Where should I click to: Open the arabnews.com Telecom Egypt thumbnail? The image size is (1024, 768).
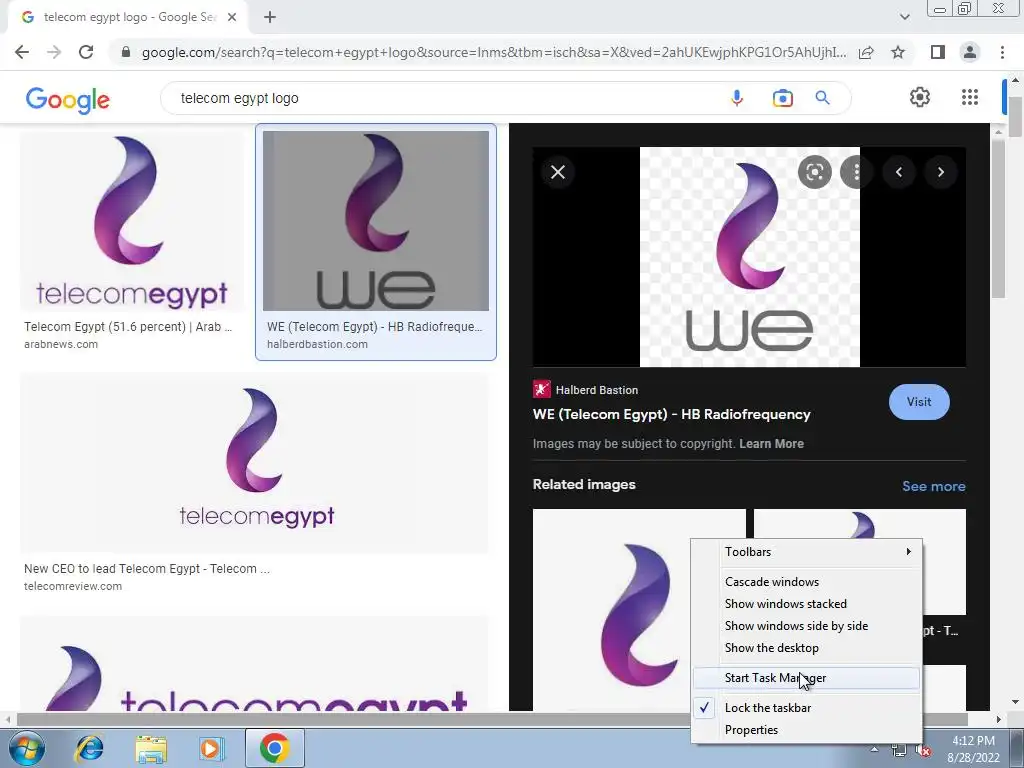[131, 221]
